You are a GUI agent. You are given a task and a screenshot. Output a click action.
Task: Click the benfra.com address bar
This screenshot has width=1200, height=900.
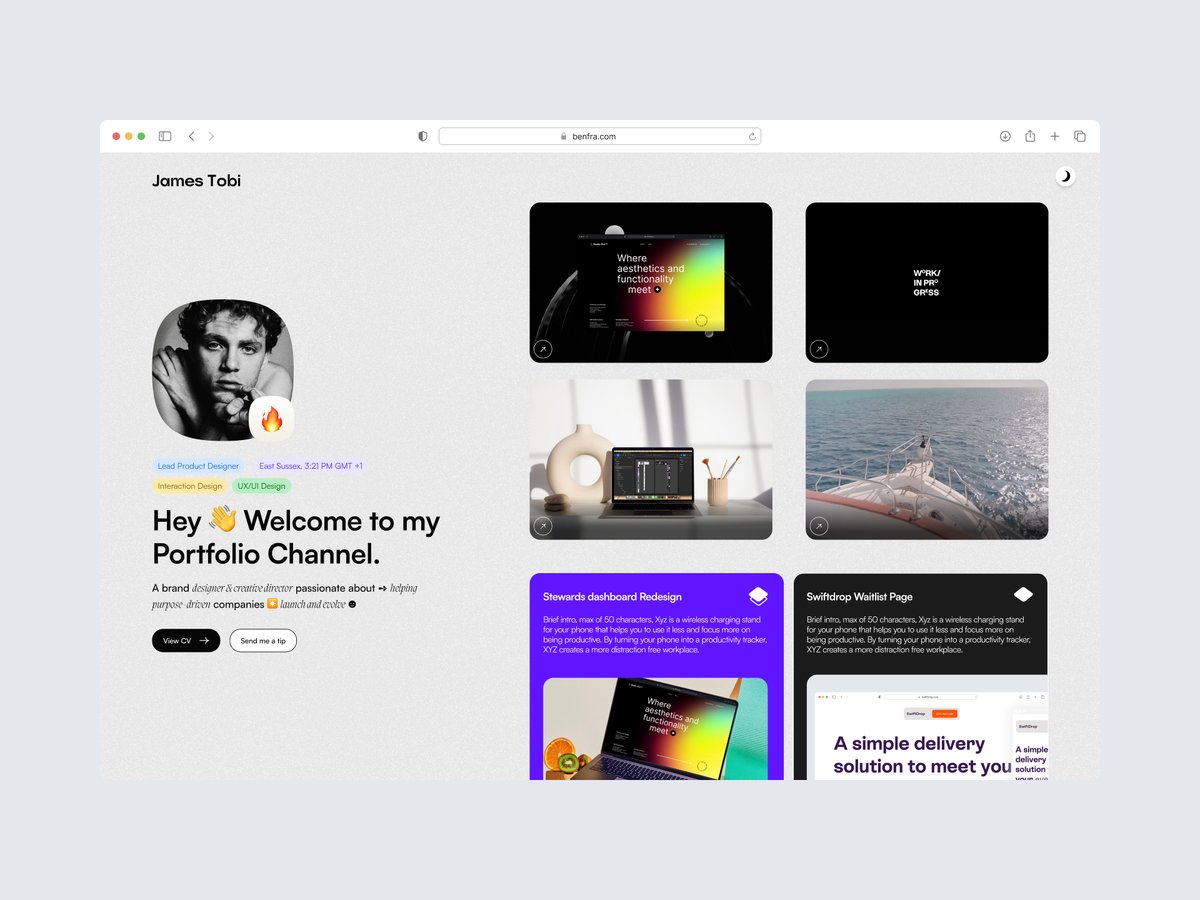point(600,136)
